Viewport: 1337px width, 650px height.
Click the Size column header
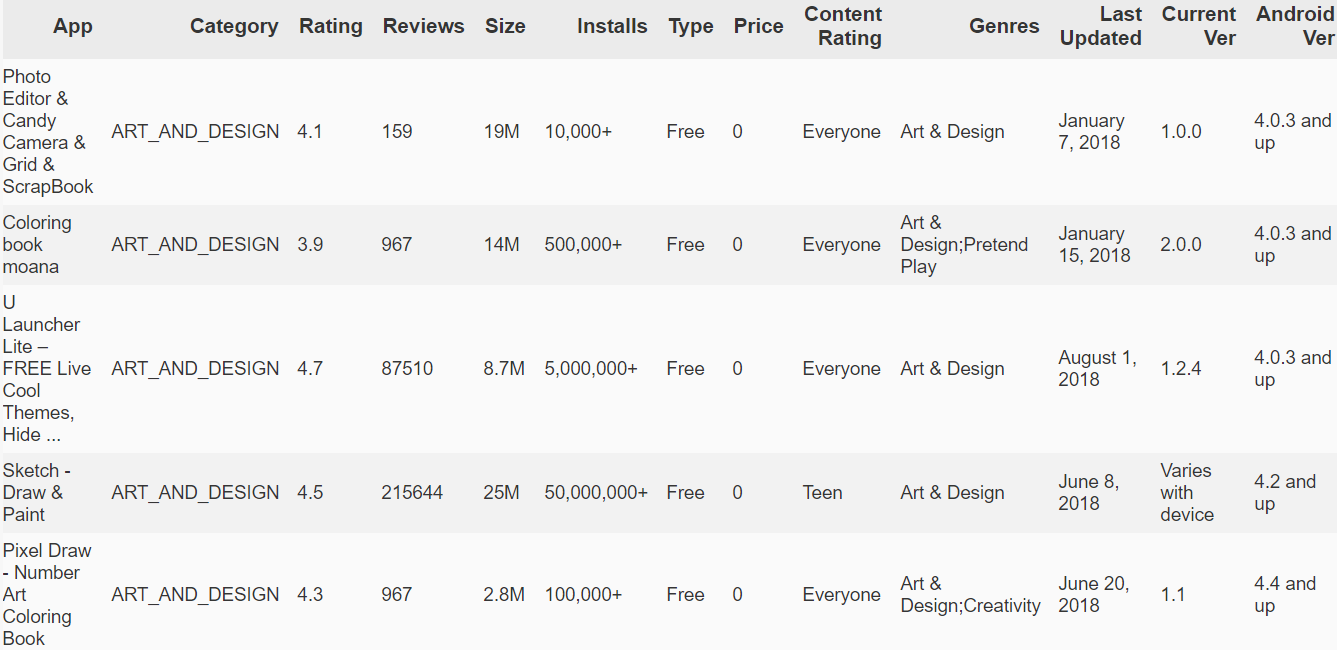point(505,27)
